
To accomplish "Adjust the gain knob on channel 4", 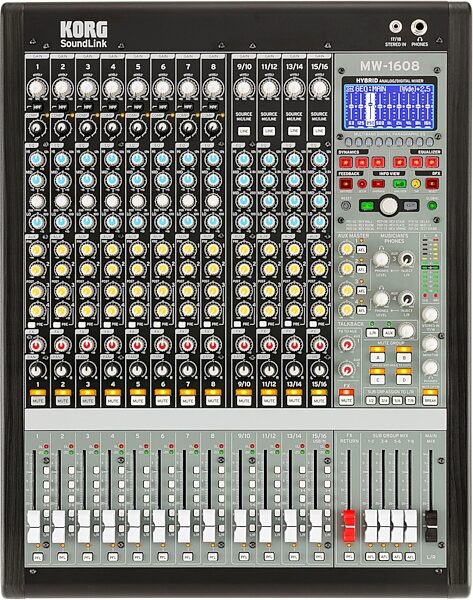I will 112,88.
